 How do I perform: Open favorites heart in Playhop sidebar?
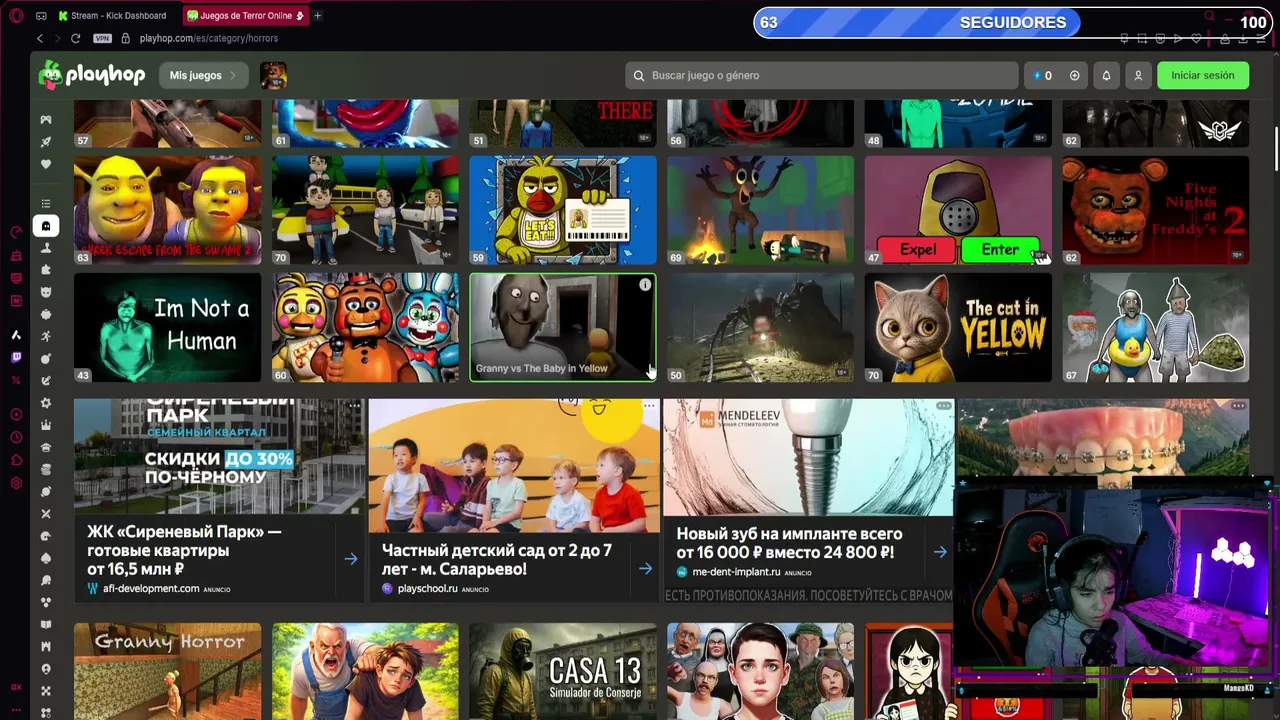[46, 164]
